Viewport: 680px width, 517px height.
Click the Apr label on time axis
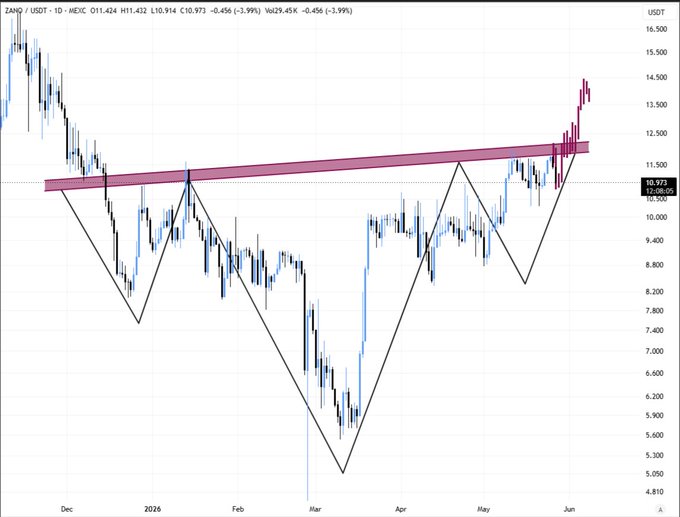point(401,509)
